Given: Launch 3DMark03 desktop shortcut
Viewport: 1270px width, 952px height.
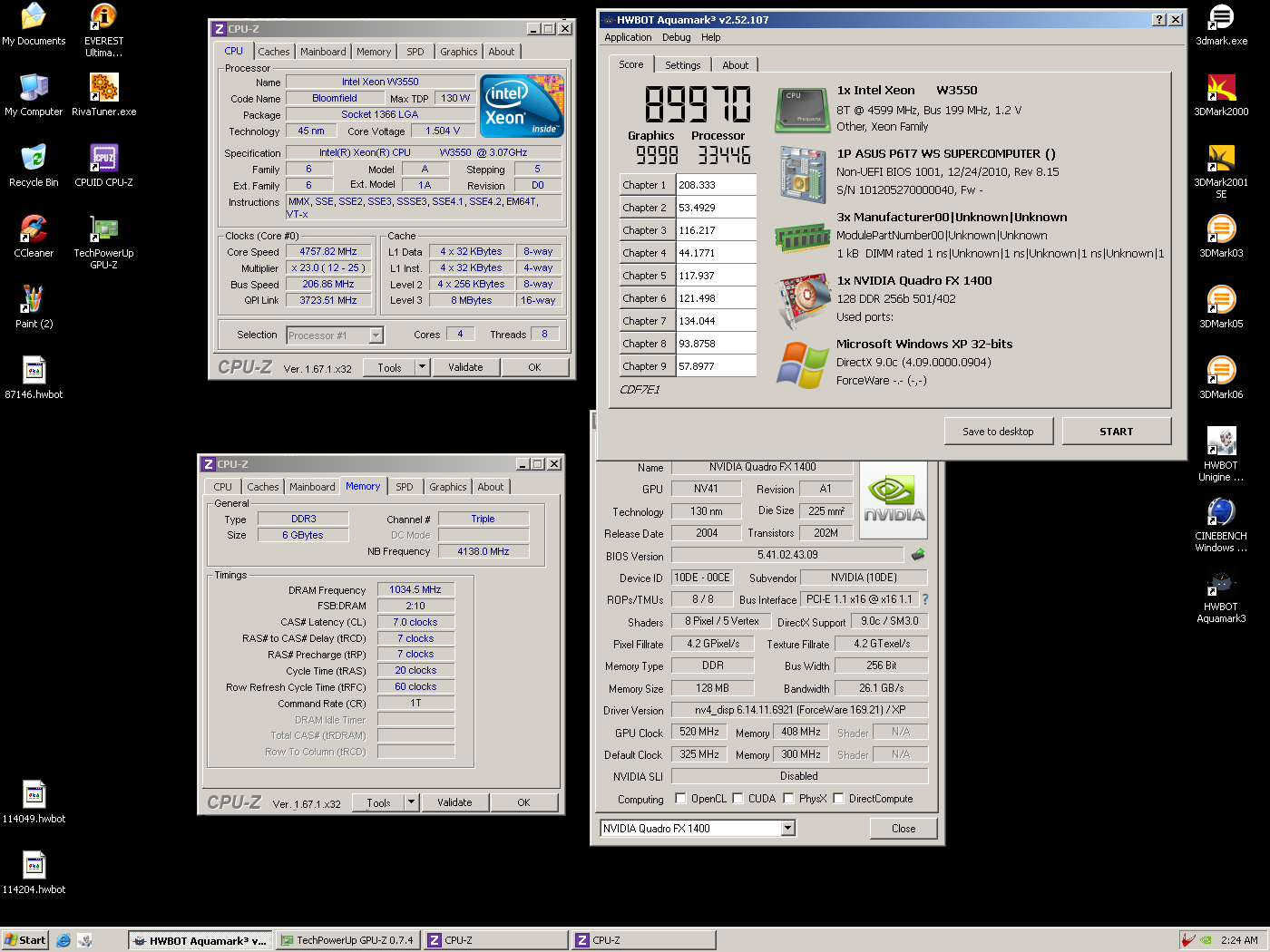Looking at the screenshot, I should (x=1221, y=236).
